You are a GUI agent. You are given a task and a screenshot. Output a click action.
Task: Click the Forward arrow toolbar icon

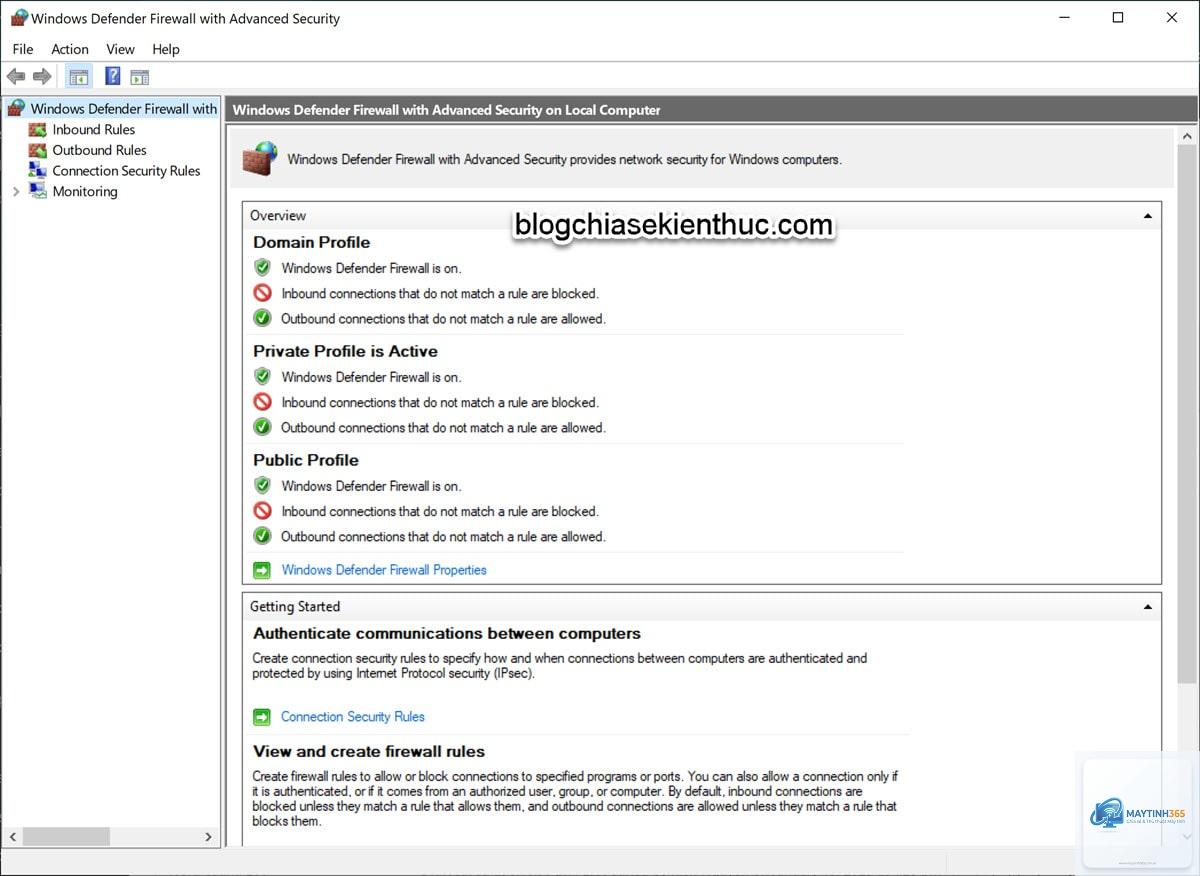[x=42, y=77]
